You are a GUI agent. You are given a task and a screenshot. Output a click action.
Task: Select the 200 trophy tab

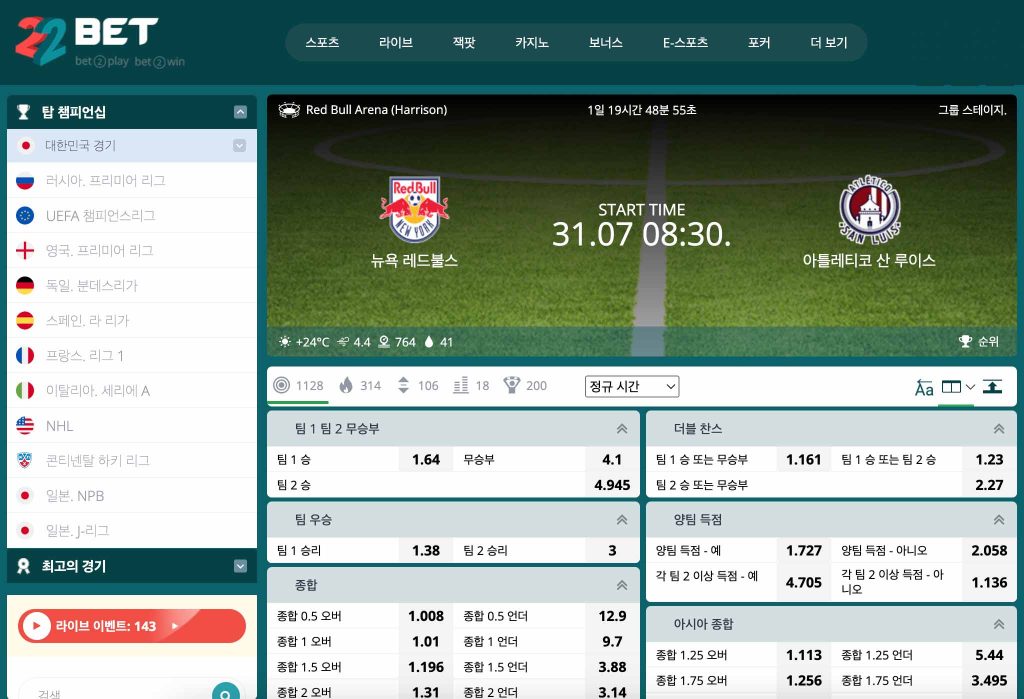coord(525,385)
